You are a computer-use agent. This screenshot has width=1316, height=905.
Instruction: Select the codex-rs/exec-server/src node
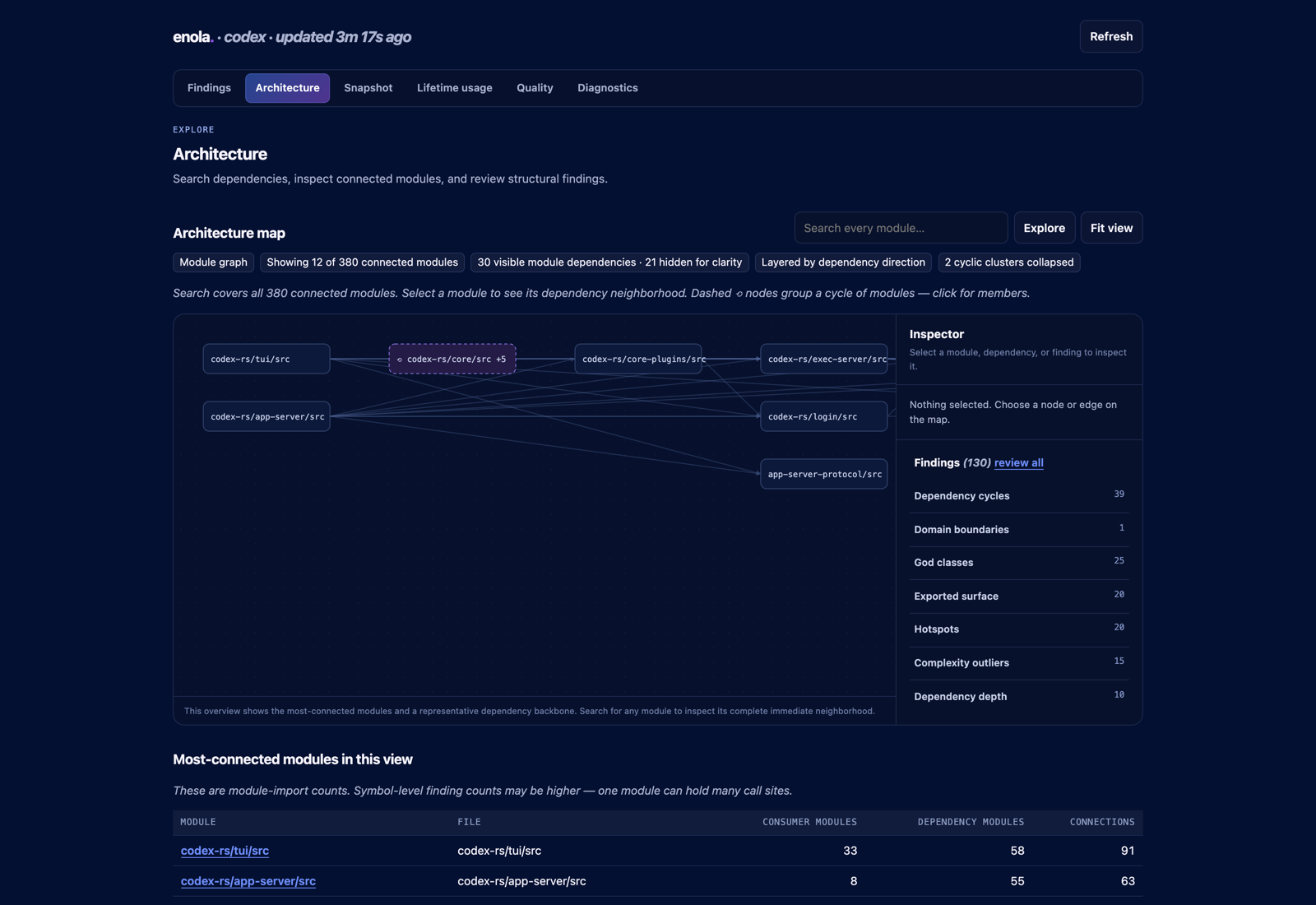[823, 359]
